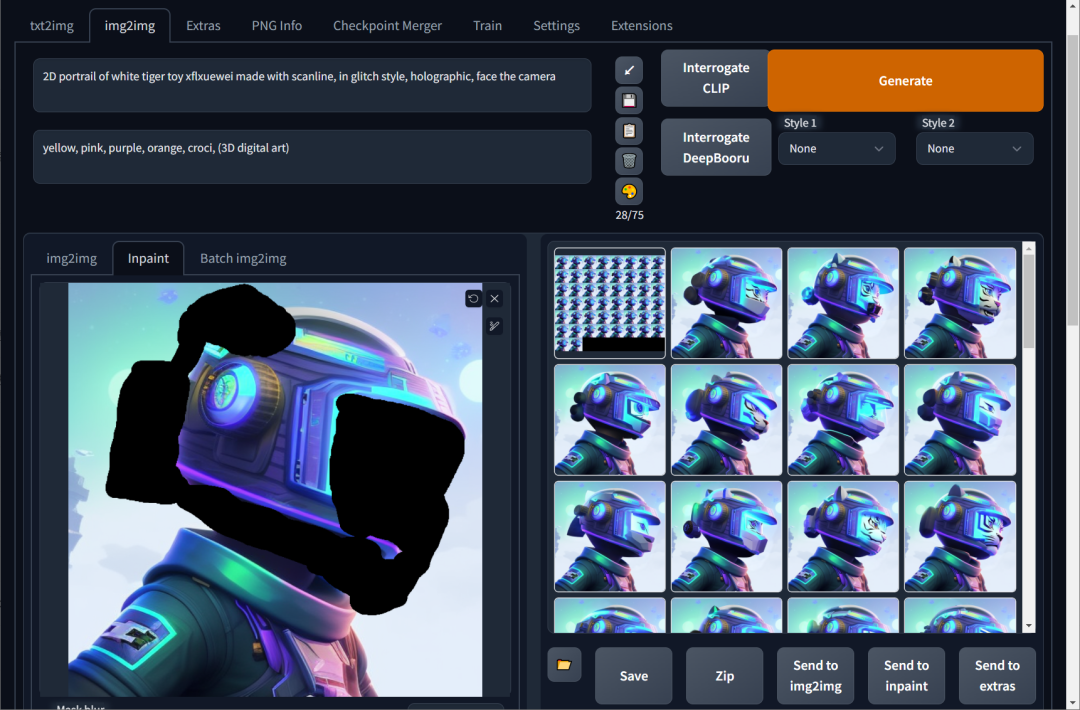Select the first thumbnail in the third gallery row
1080x710 pixels.
610,536
